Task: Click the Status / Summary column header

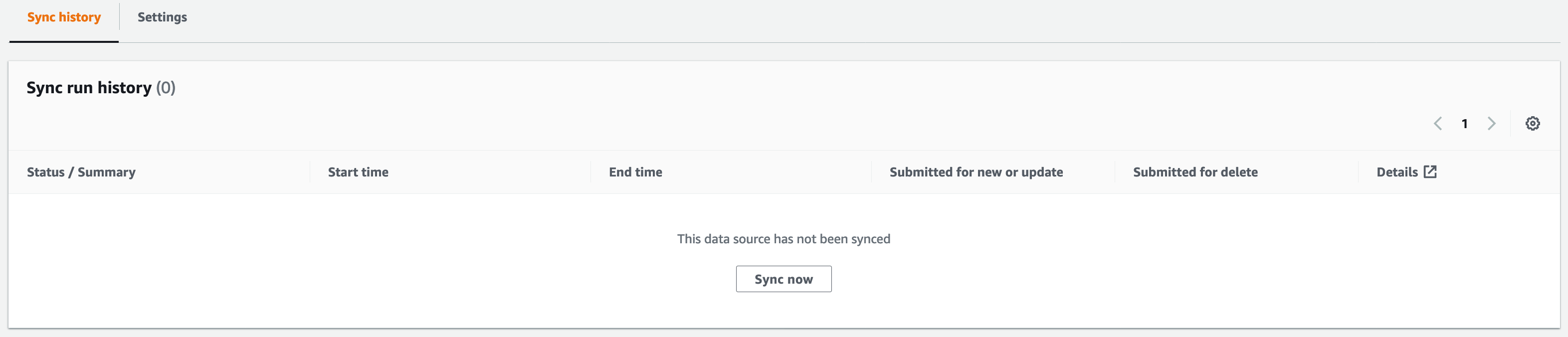Action: (x=81, y=172)
